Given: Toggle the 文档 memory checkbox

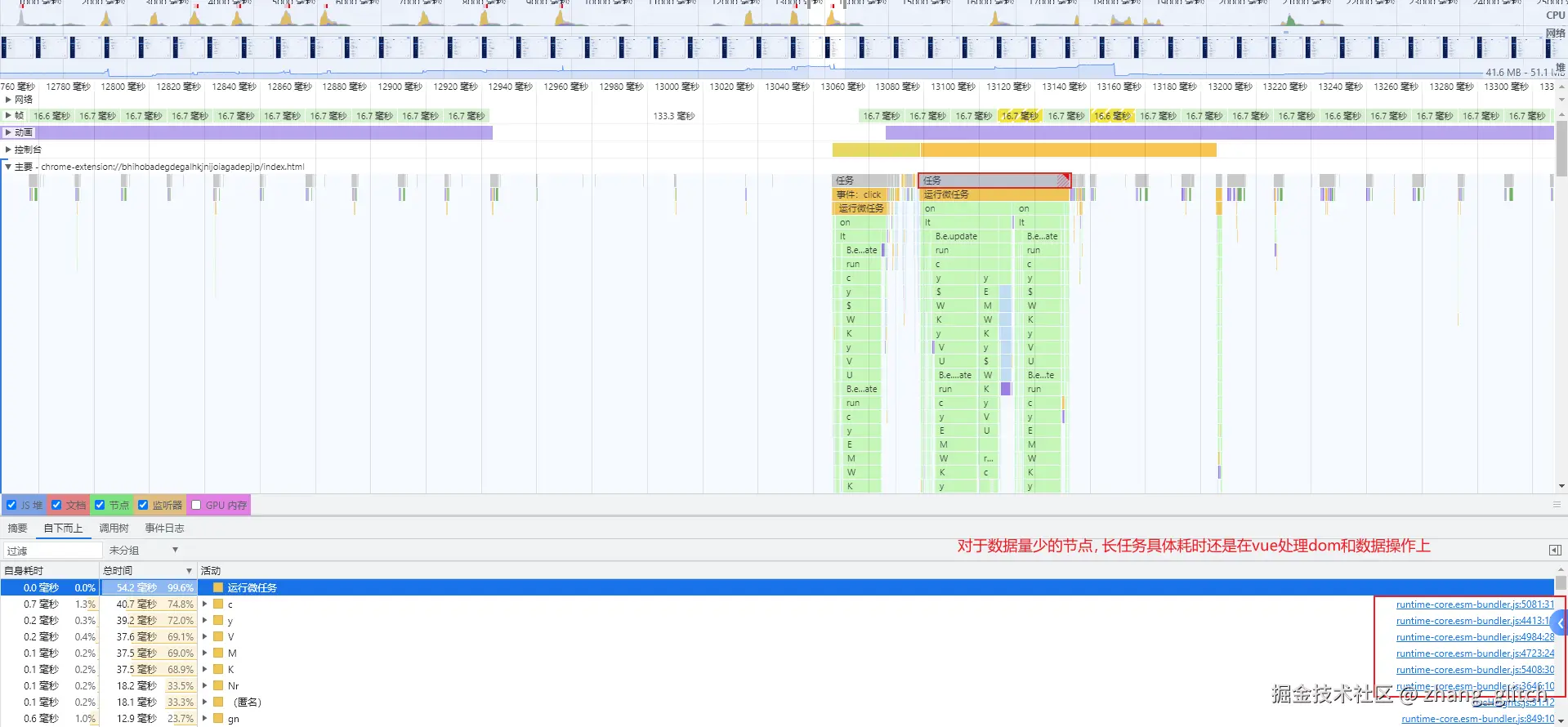Looking at the screenshot, I should pos(56,505).
